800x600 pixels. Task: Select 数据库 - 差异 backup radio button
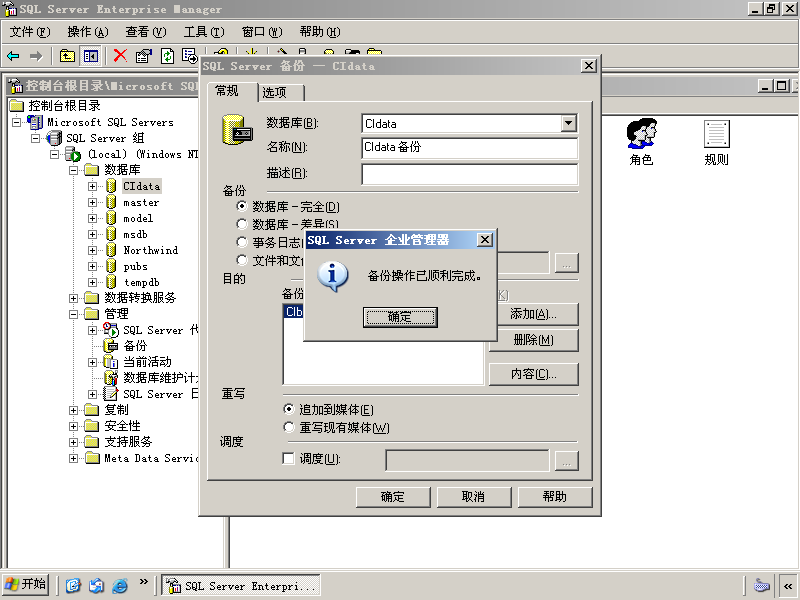tap(242, 224)
